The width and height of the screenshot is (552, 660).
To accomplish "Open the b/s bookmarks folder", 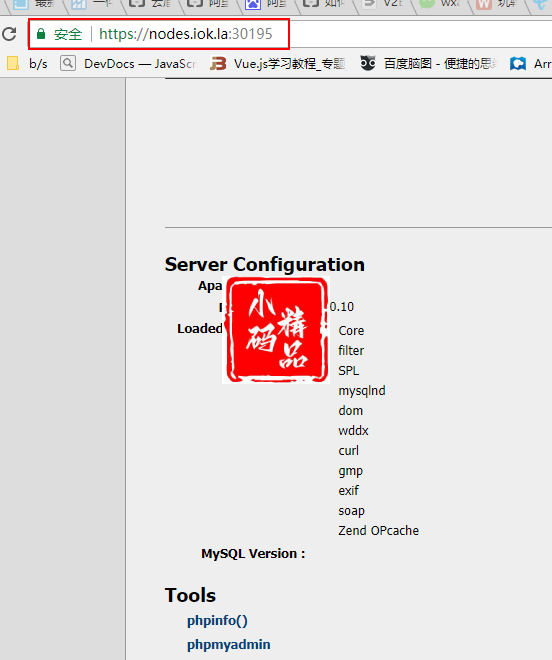I will pyautogui.click(x=28, y=64).
